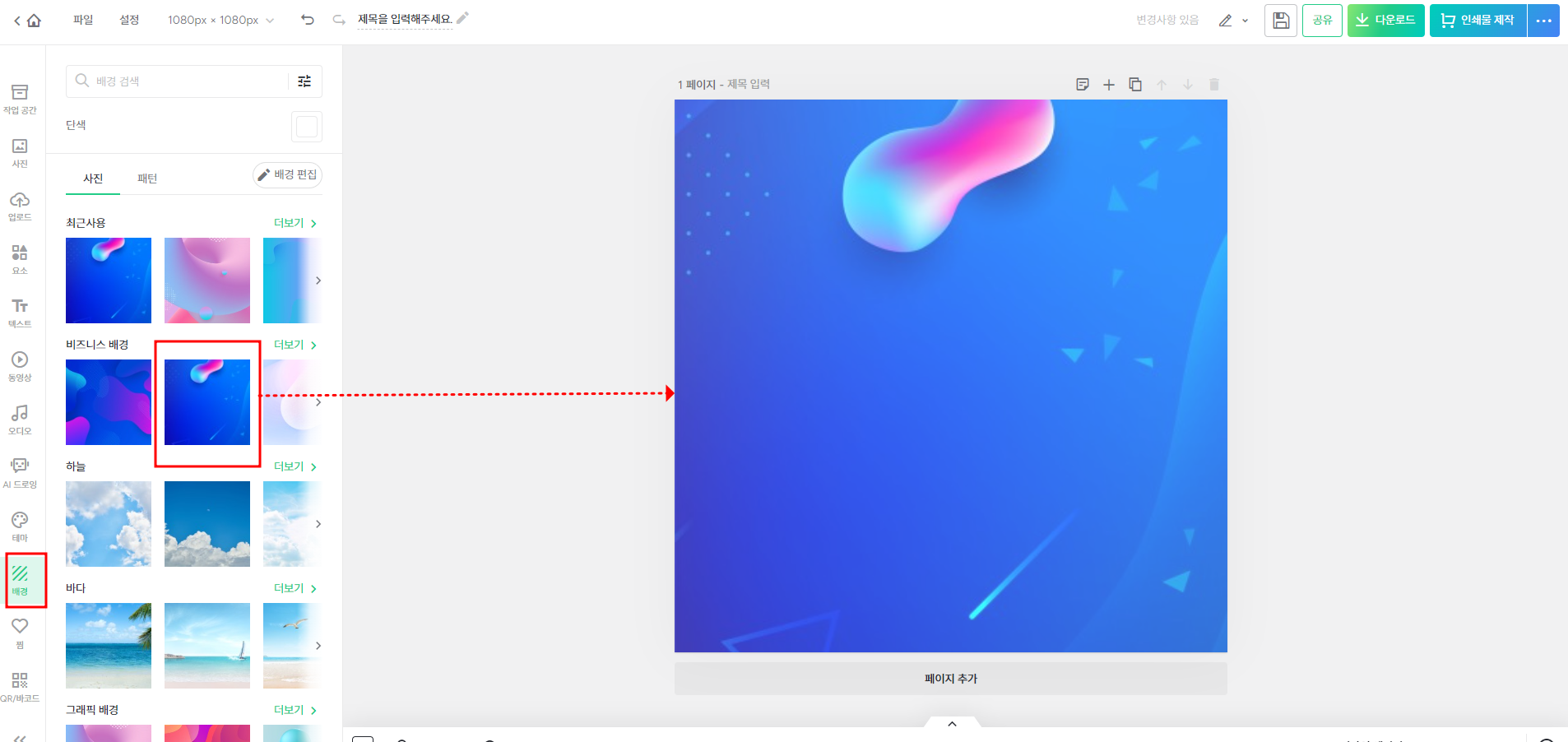Open more options three-dot menu
The image size is (1568, 742).
click(x=1544, y=21)
